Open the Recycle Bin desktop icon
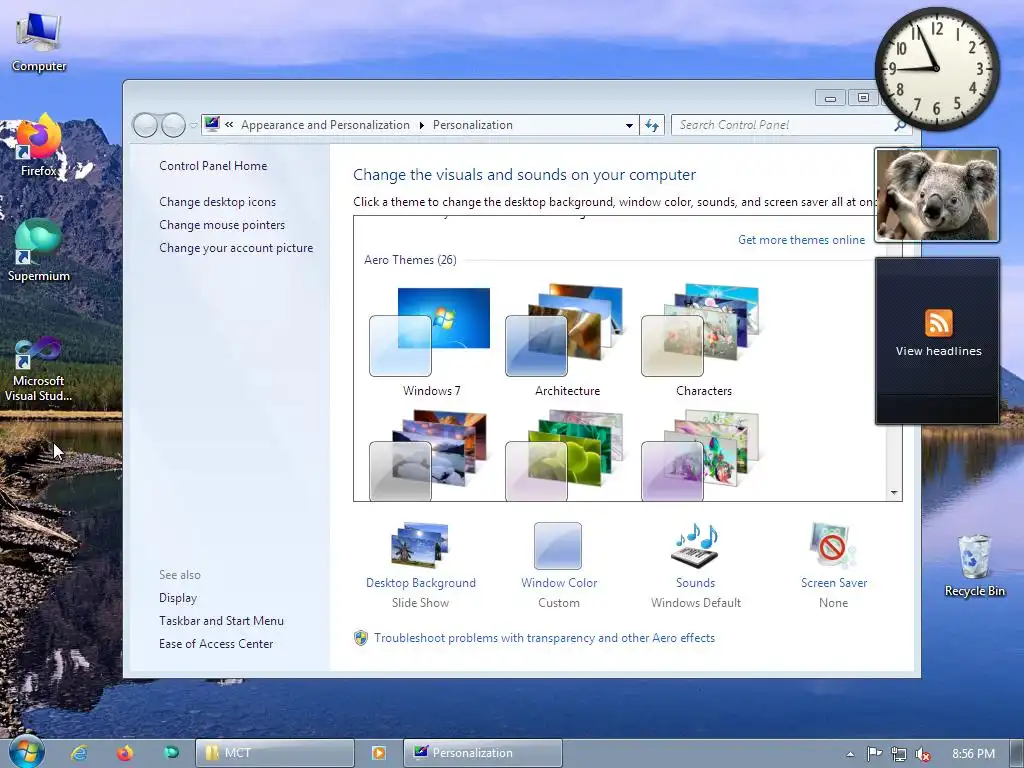 (x=974, y=566)
